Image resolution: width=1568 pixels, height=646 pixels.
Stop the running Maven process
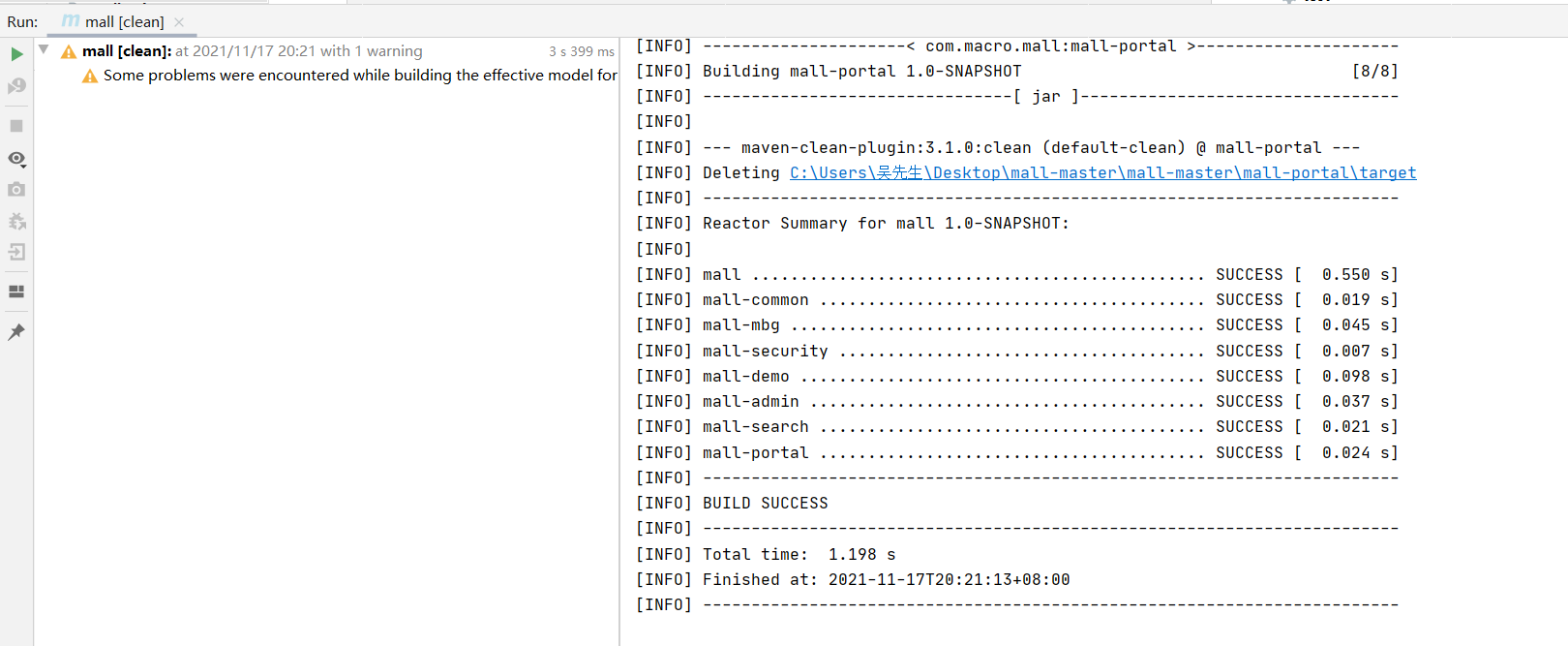point(17,125)
